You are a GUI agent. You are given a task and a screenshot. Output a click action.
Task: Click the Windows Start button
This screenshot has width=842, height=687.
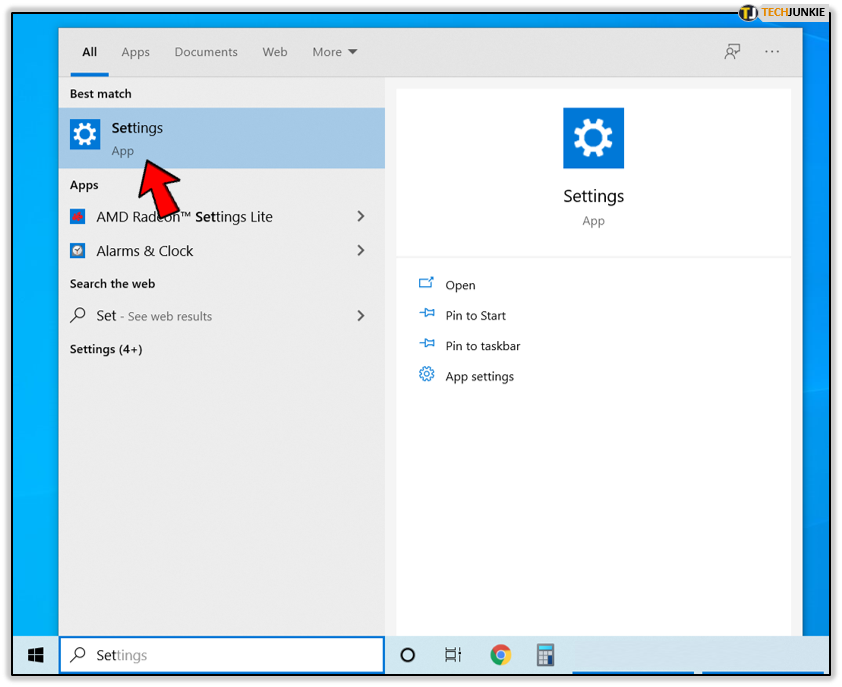(x=35, y=655)
